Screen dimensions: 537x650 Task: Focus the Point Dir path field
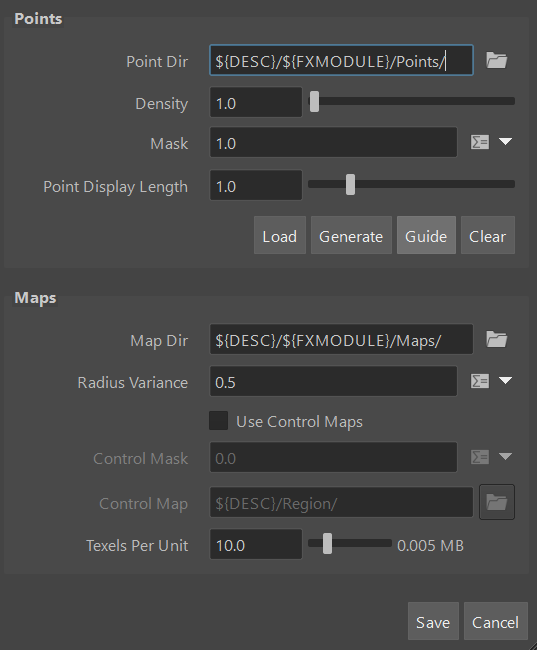(341, 60)
